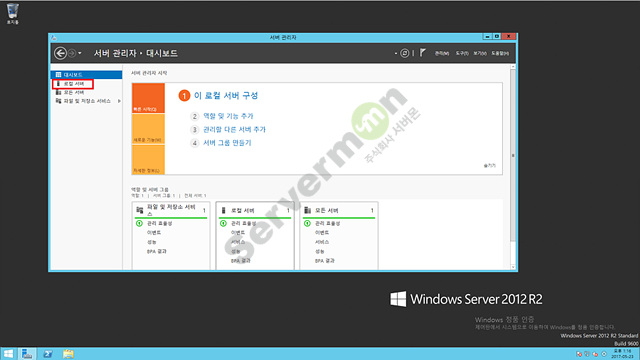This screenshot has width=640, height=360.
Task: Click 서비스 in the 로컬 서버 tile
Action: (238, 242)
